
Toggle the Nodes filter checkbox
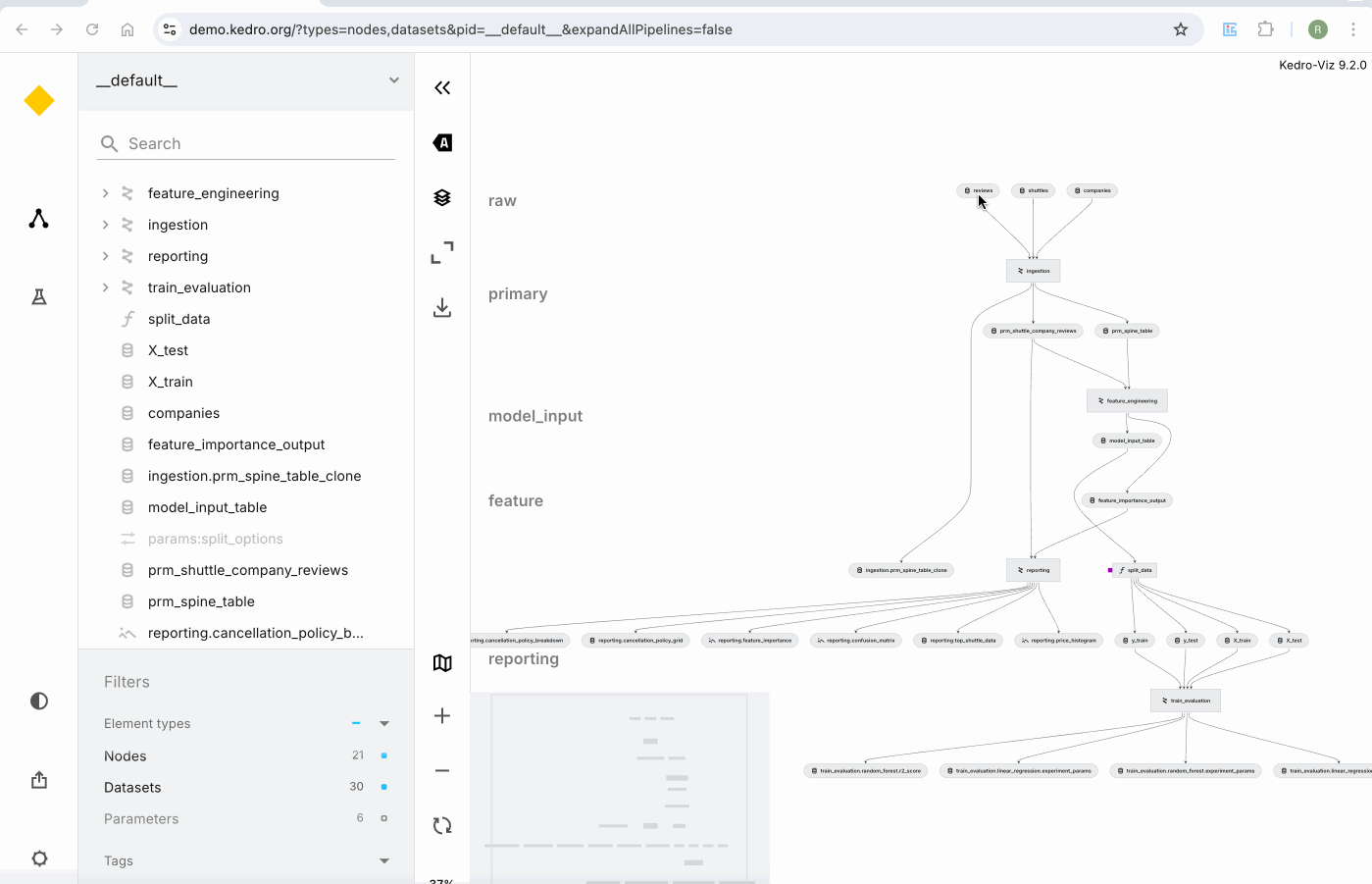pyautogui.click(x=383, y=755)
